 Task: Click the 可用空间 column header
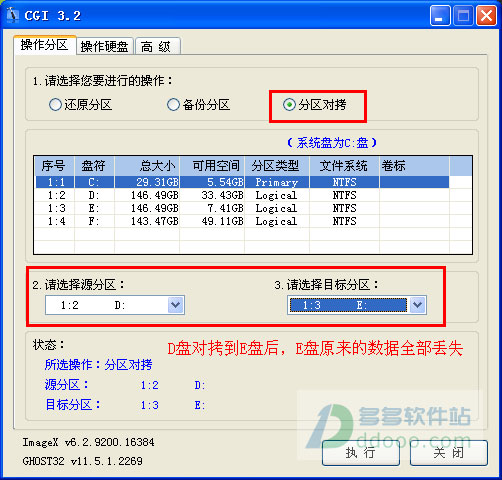[212, 166]
